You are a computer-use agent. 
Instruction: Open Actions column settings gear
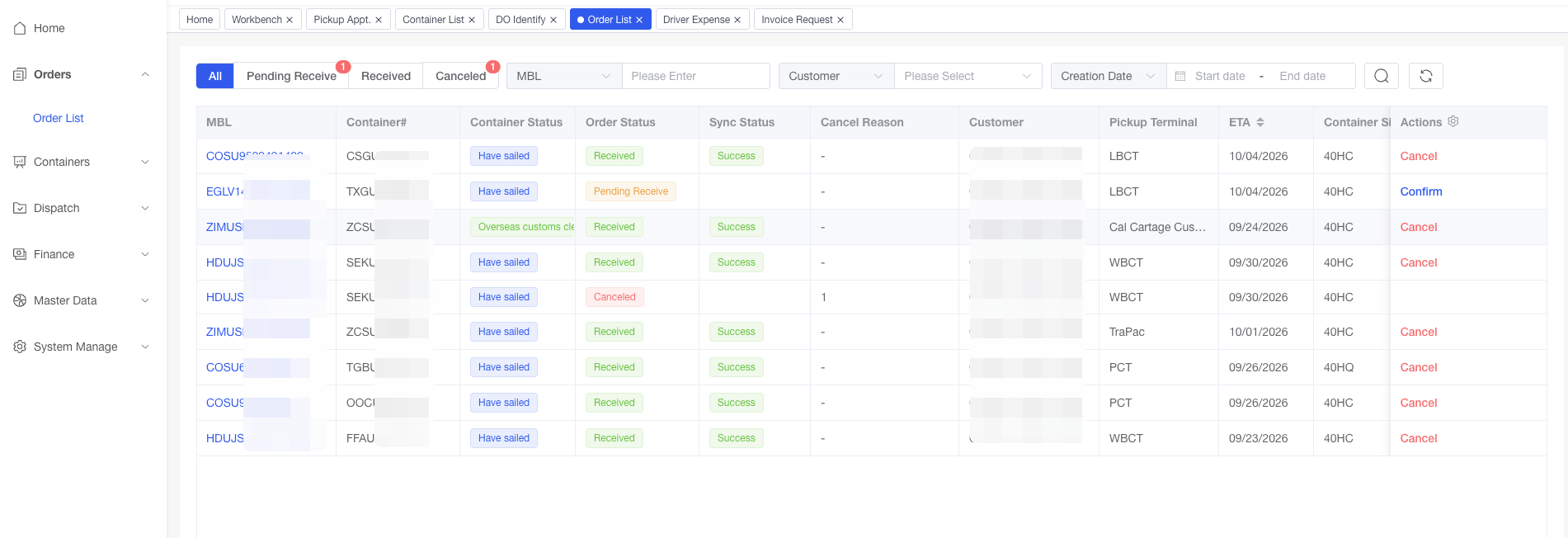[x=1453, y=121]
